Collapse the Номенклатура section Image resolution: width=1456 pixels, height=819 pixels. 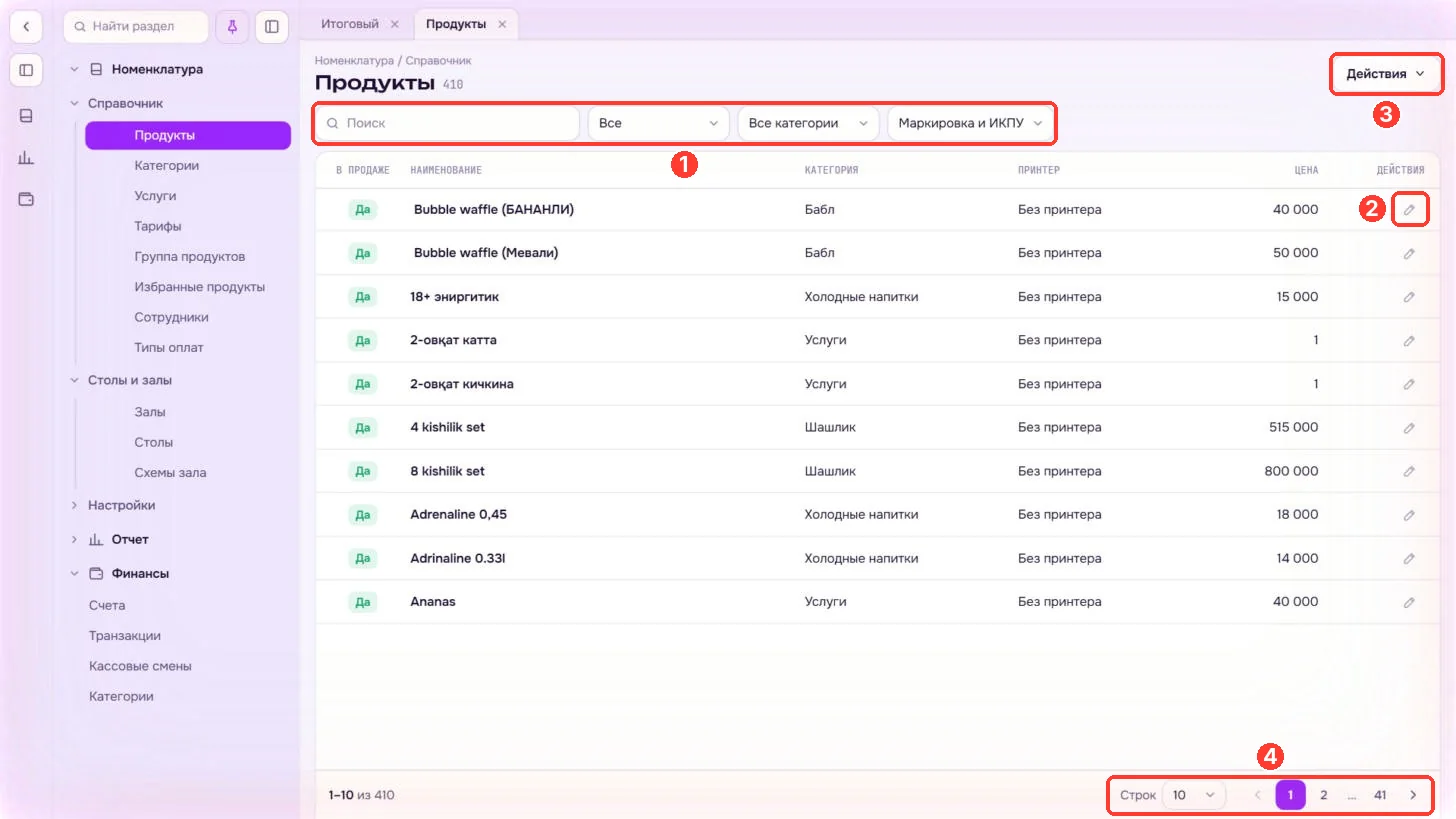point(74,70)
